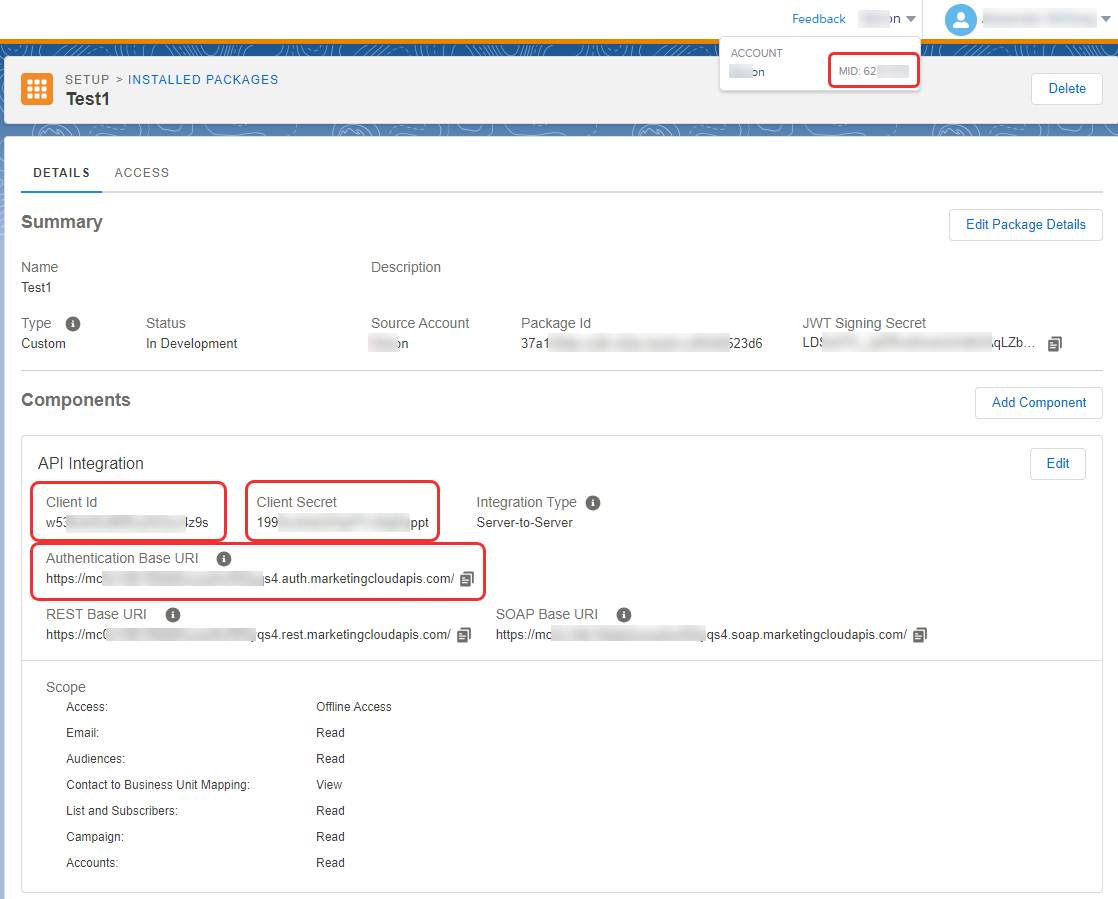Click the 'Email:' scope label

(x=82, y=733)
